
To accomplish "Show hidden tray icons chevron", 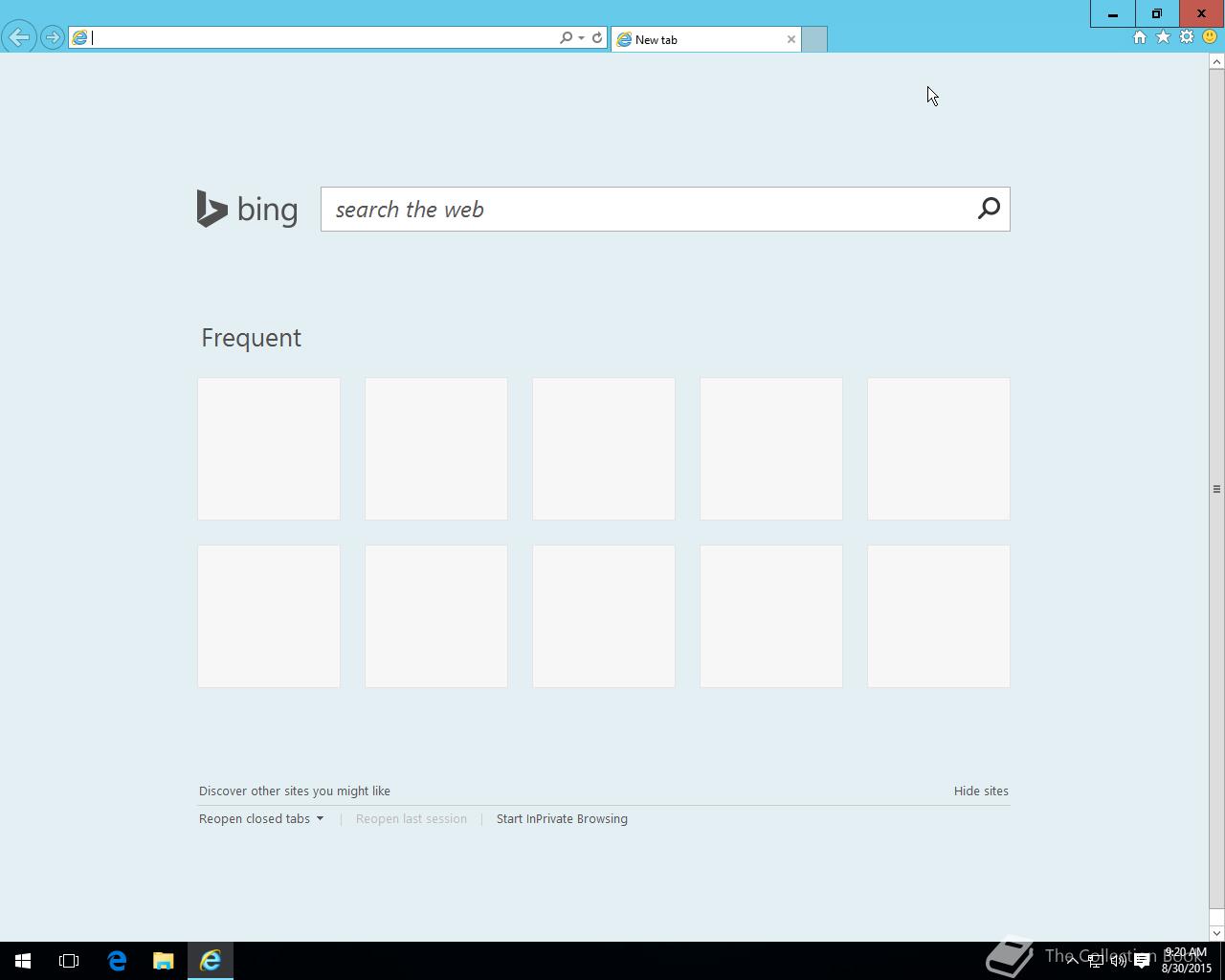I will 1073,961.
